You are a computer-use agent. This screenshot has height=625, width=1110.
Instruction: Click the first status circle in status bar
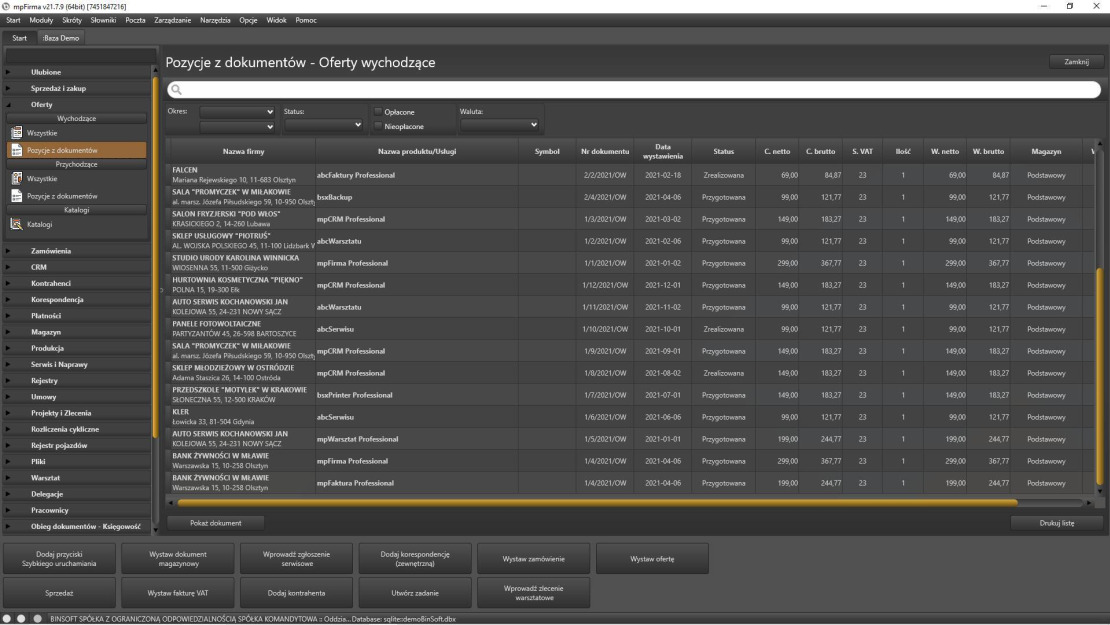[x=7, y=619]
